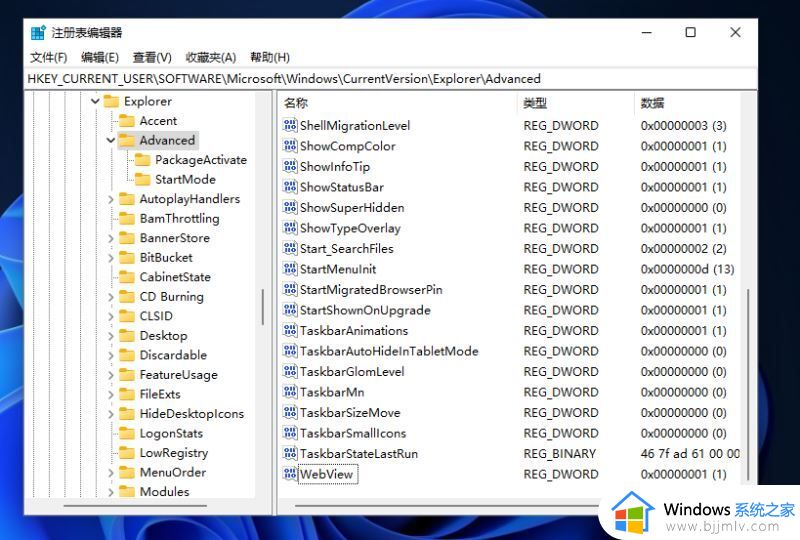Screen dimensions: 800x540
Task: Click the DWORD icon beside TaskbarMn
Action: 290,392
